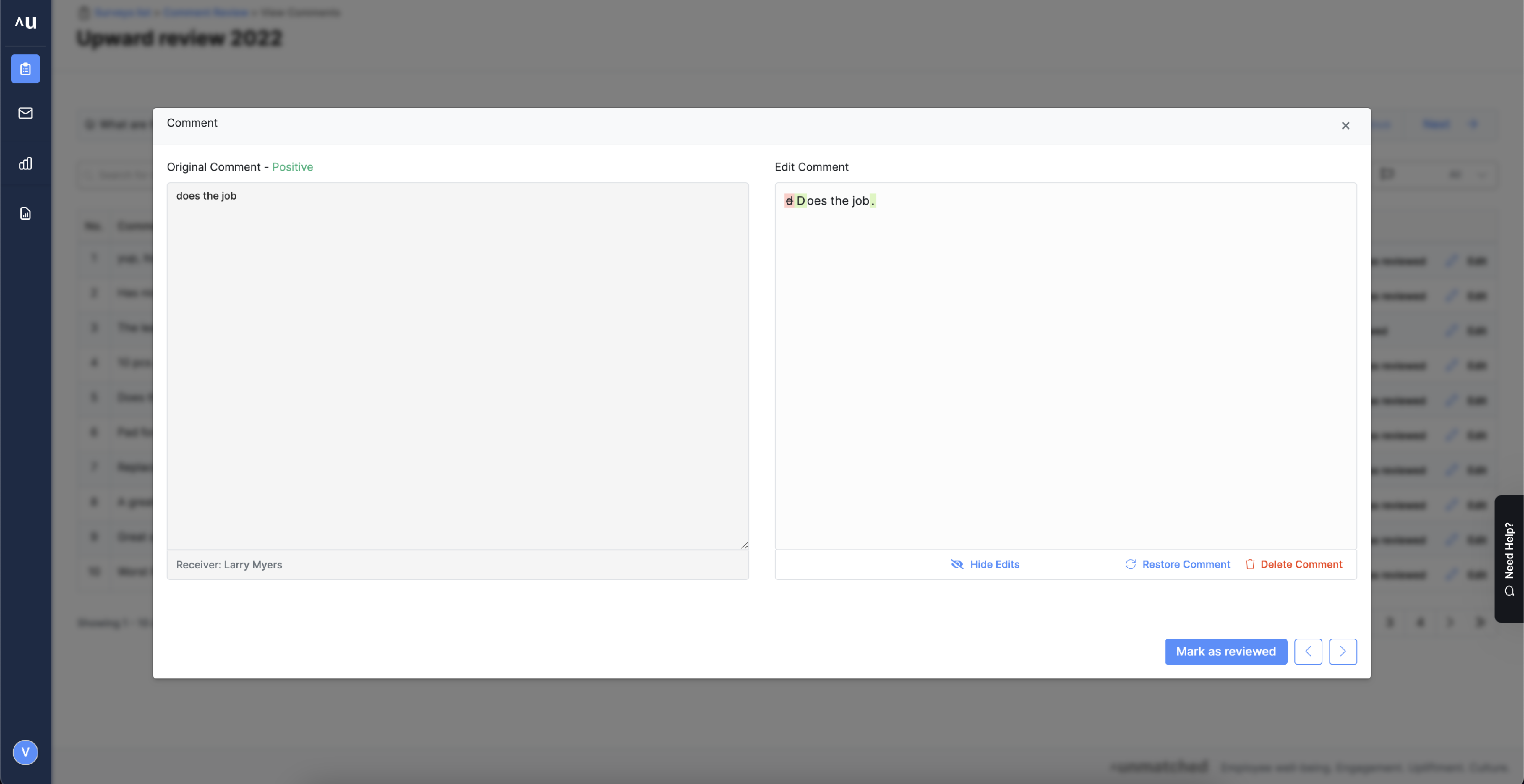Click the struck-through deleted letter d
This screenshot has width=1524, height=784.
[x=788, y=201]
